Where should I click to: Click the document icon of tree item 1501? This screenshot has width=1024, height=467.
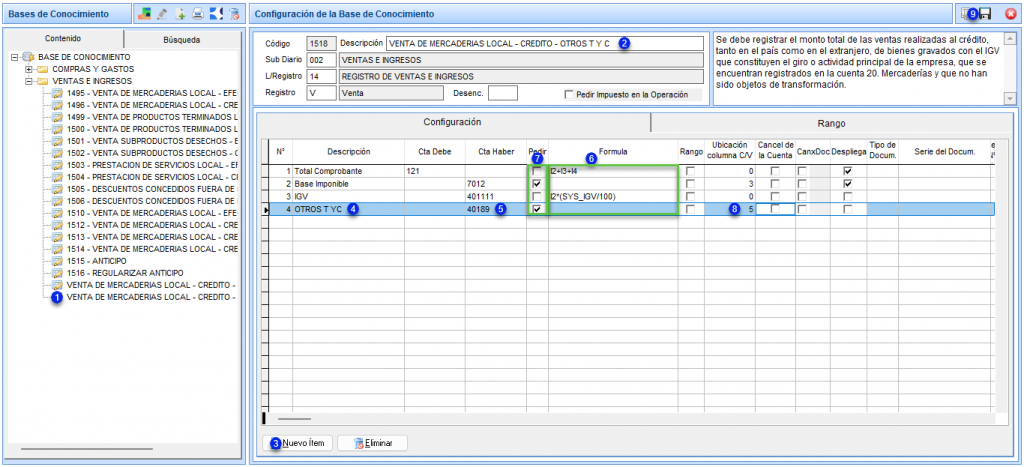[57, 141]
